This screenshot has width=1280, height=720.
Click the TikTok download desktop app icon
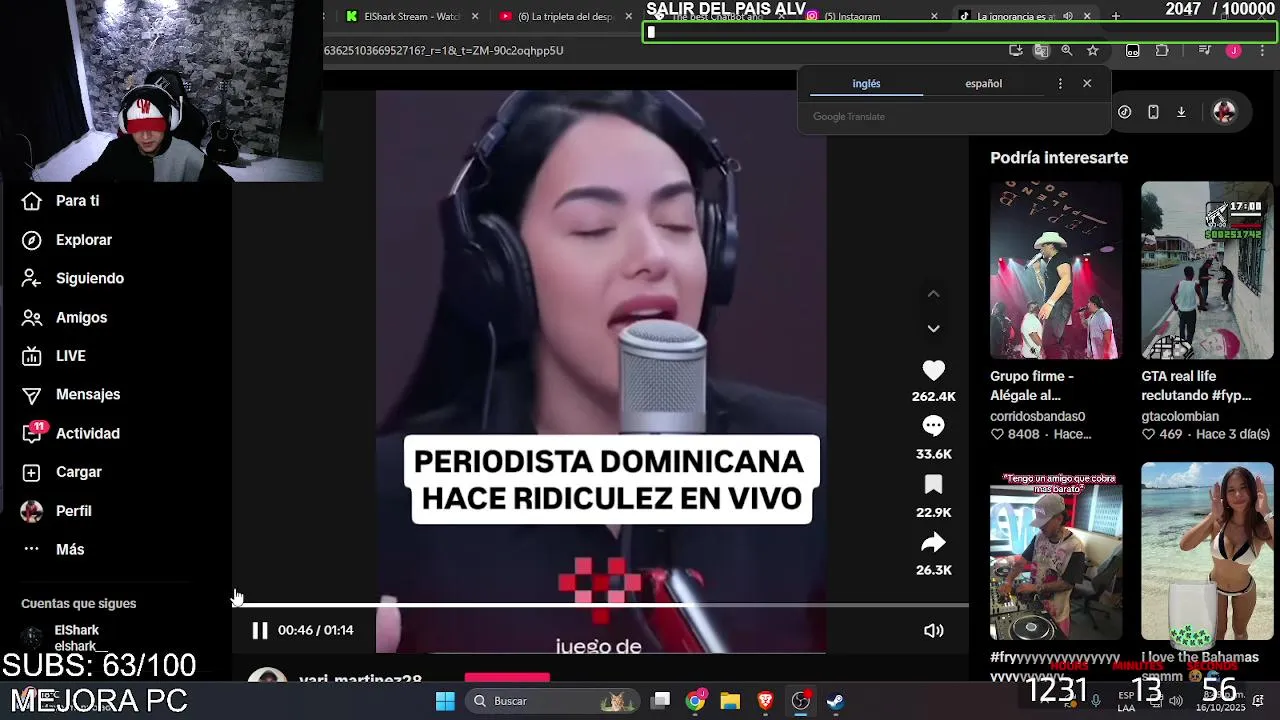point(1181,112)
